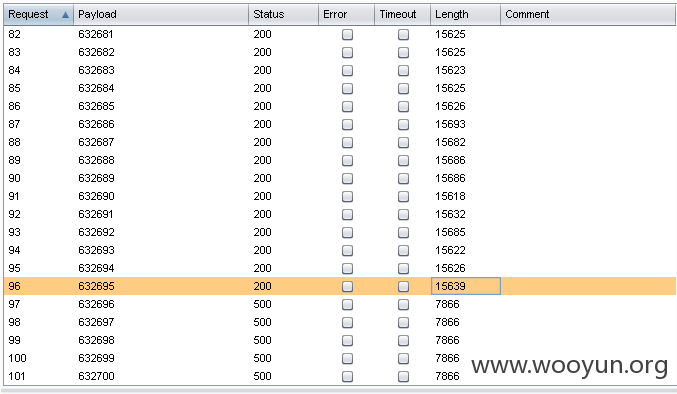This screenshot has height=394, width=677.
Task: Click length value 7866 in row 97
Action: tap(447, 304)
